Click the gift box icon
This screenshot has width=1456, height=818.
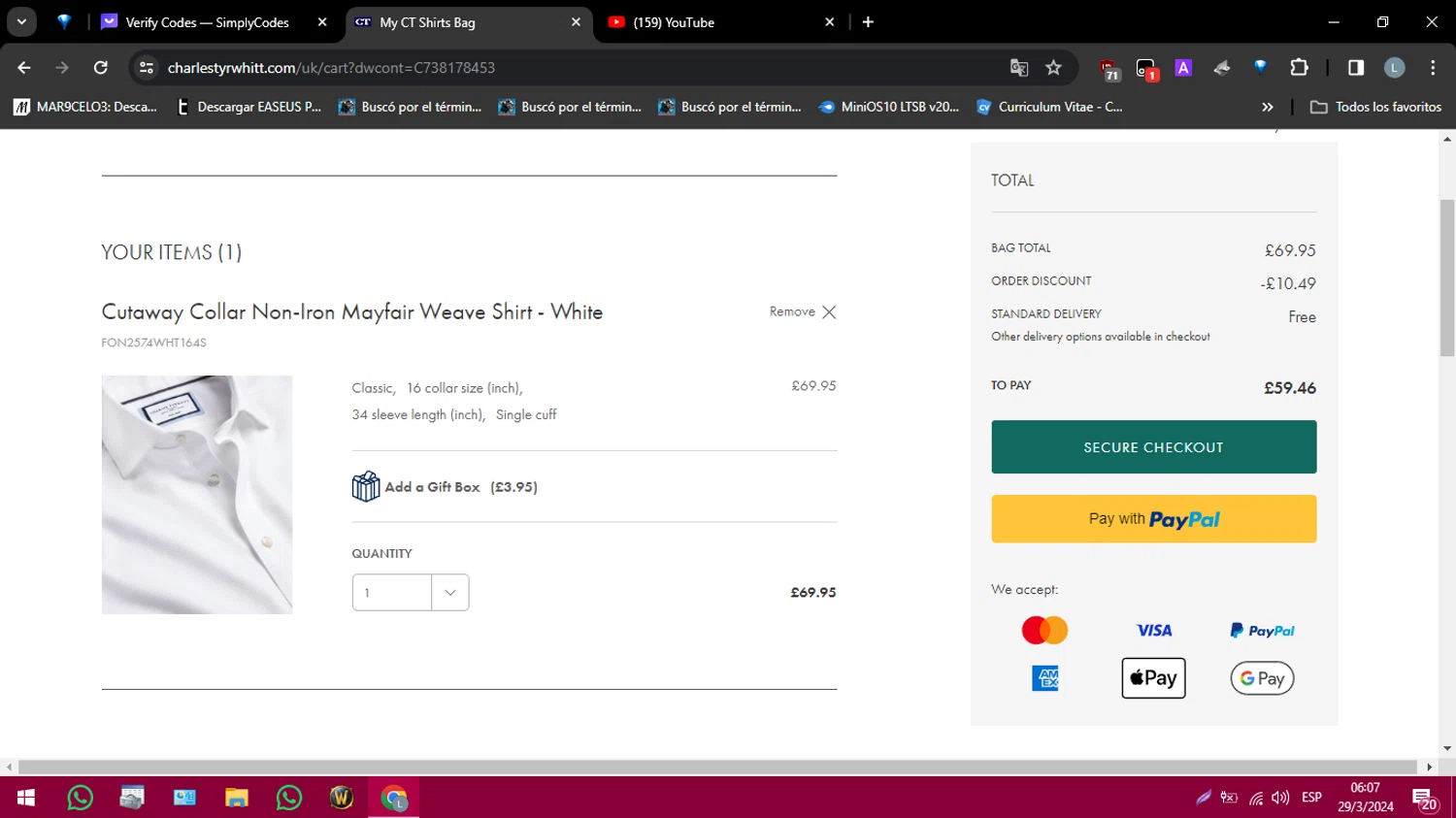pyautogui.click(x=366, y=486)
